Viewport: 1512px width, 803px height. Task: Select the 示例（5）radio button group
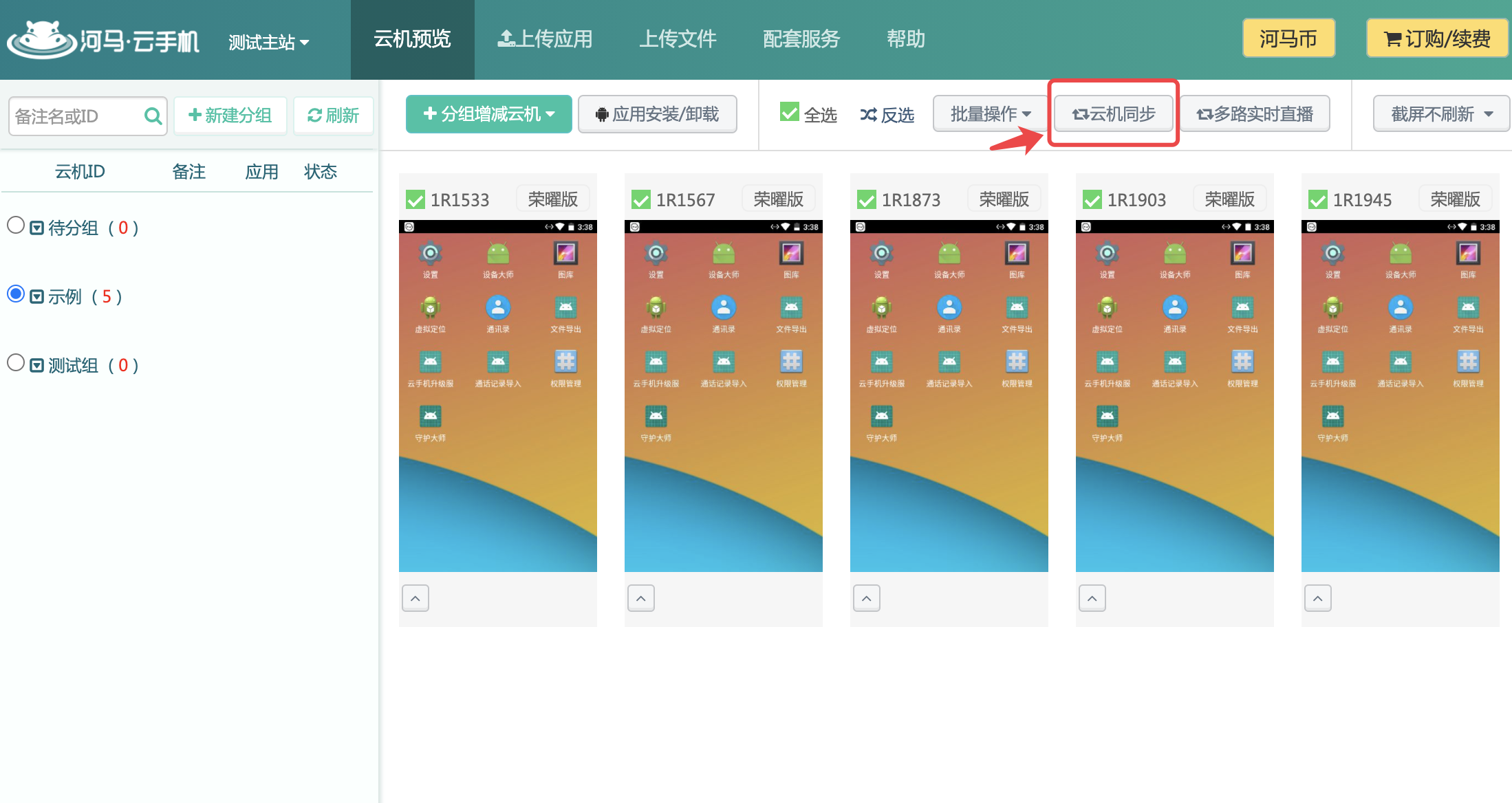(x=17, y=296)
